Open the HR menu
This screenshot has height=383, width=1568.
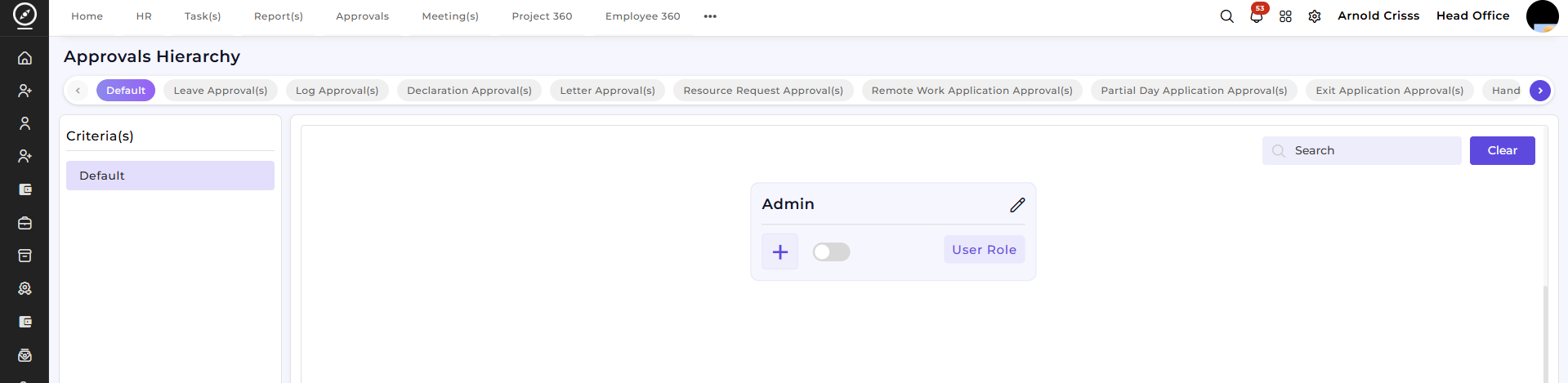coord(144,16)
